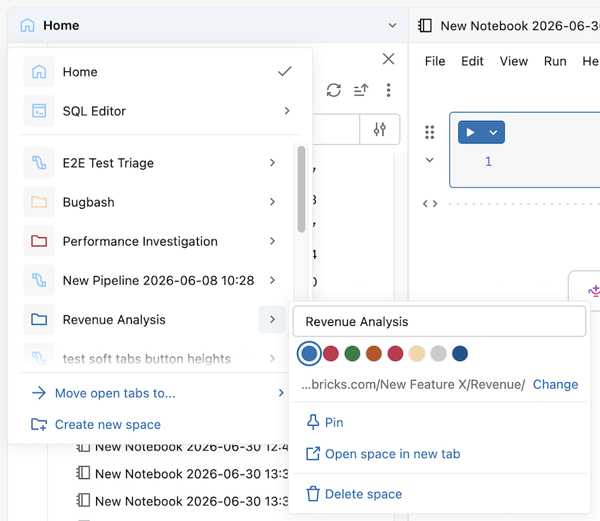Pick the light gray color swatch
Image resolution: width=600 pixels, height=521 pixels.
(x=439, y=353)
